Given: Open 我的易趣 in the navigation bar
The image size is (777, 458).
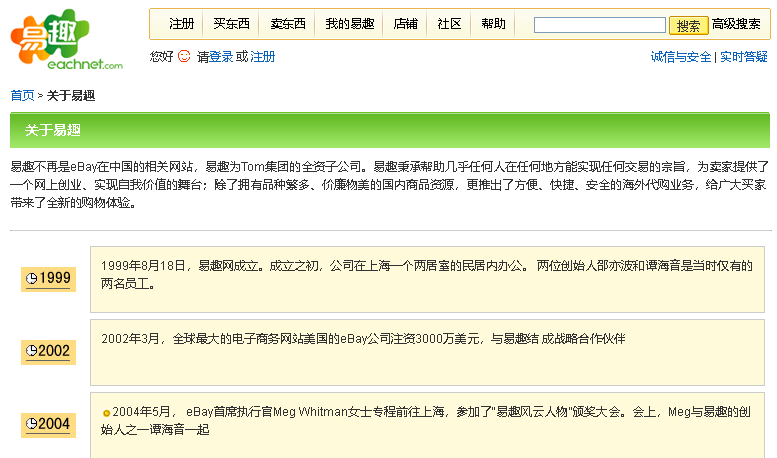Looking at the screenshot, I should (350, 24).
